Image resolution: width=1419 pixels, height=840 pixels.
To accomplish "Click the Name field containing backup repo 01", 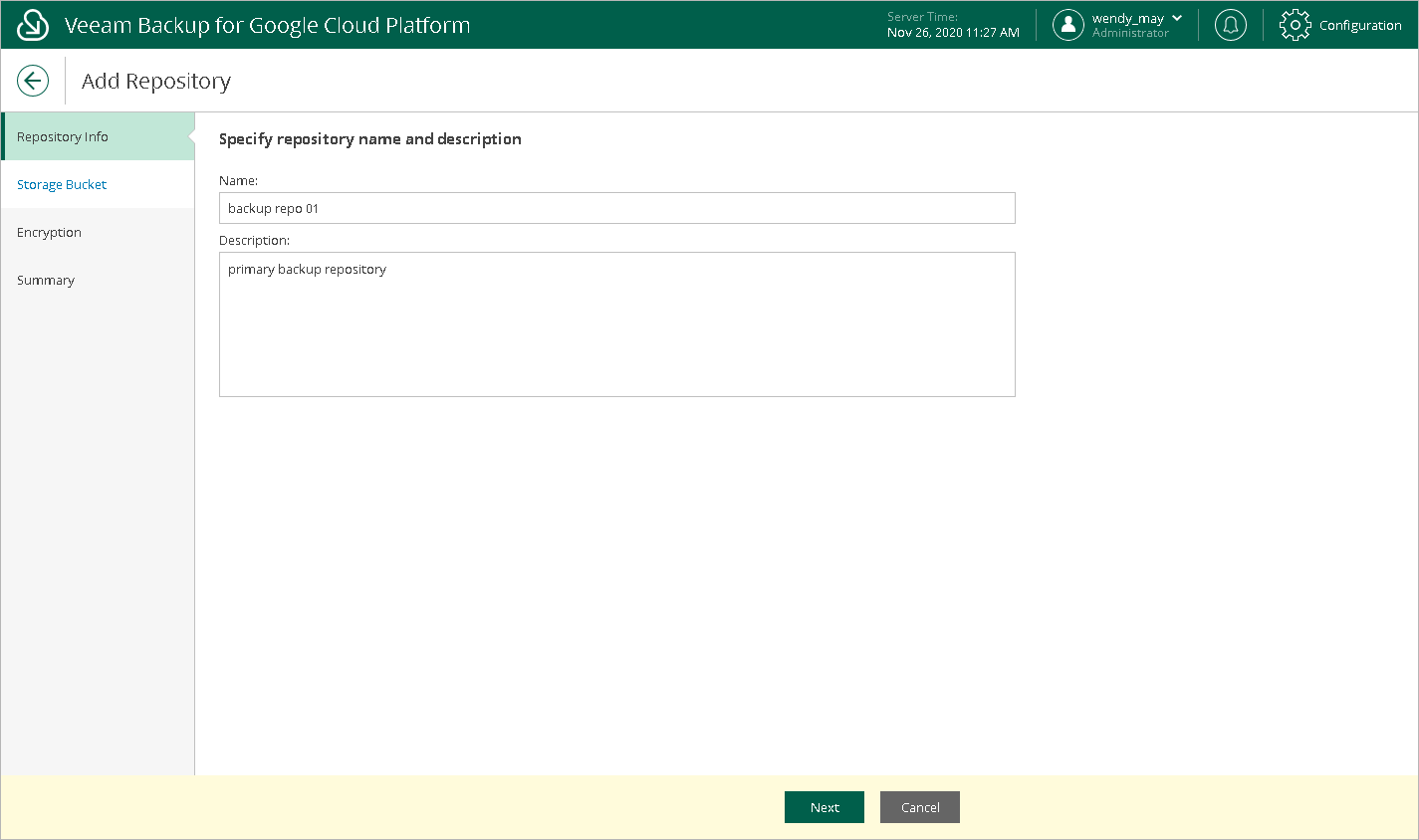I will tap(617, 208).
